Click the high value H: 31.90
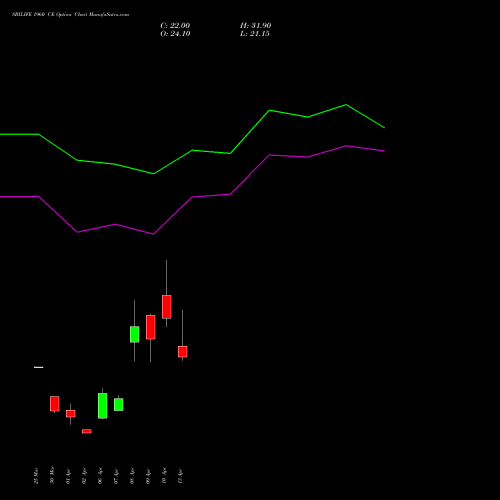 (x=255, y=26)
